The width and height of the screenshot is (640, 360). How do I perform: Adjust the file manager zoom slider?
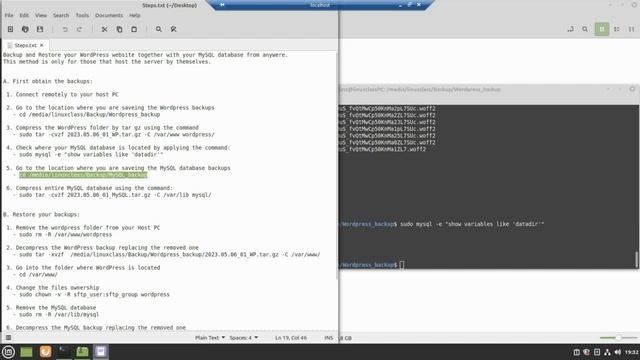[618, 338]
